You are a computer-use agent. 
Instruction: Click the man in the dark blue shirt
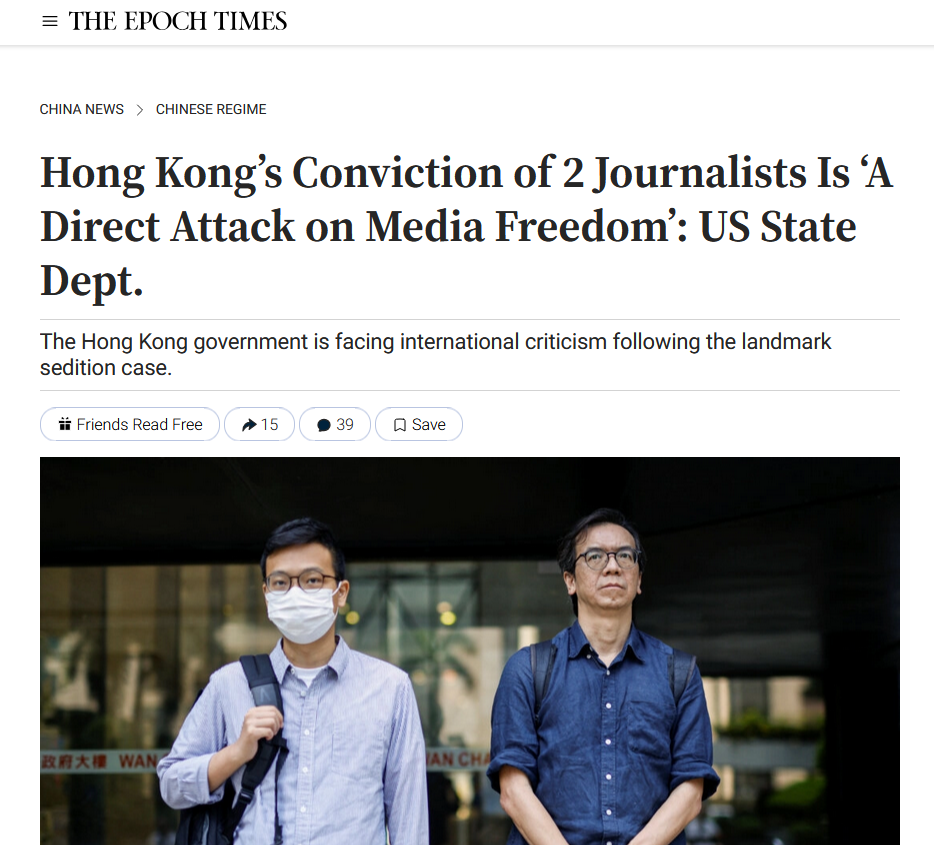click(605, 679)
